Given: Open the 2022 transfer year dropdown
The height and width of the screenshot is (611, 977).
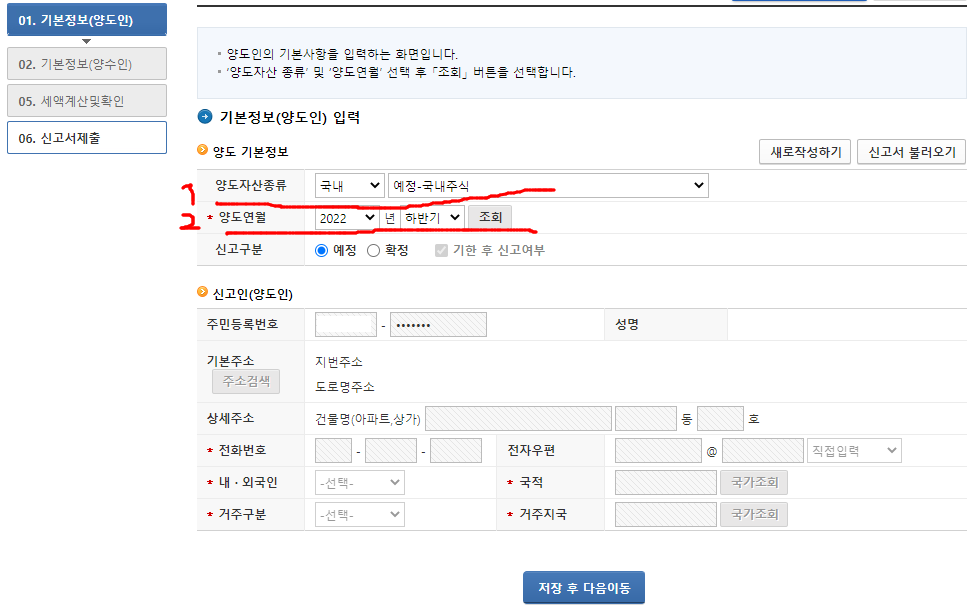Looking at the screenshot, I should coord(345,218).
